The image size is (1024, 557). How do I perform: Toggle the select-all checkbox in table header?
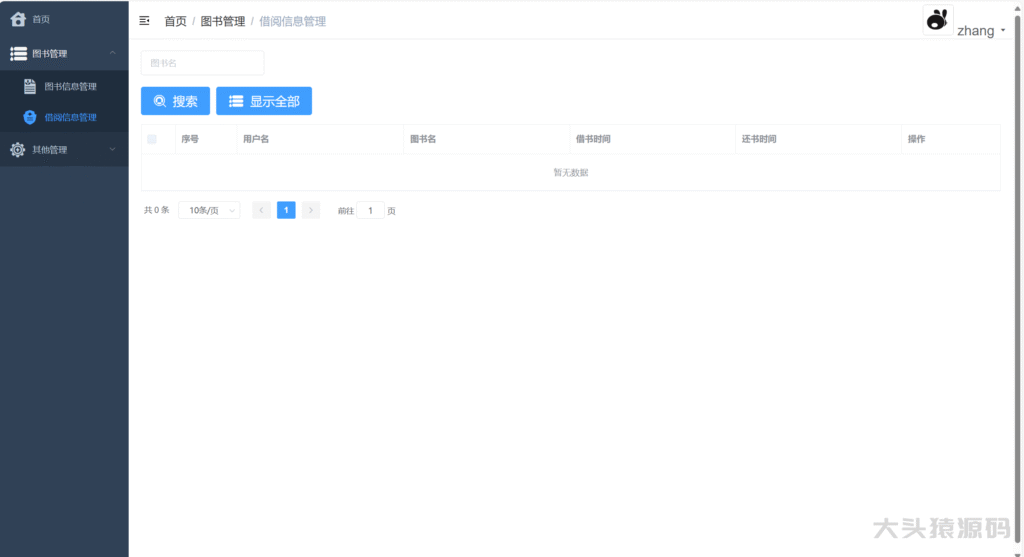tap(152, 139)
